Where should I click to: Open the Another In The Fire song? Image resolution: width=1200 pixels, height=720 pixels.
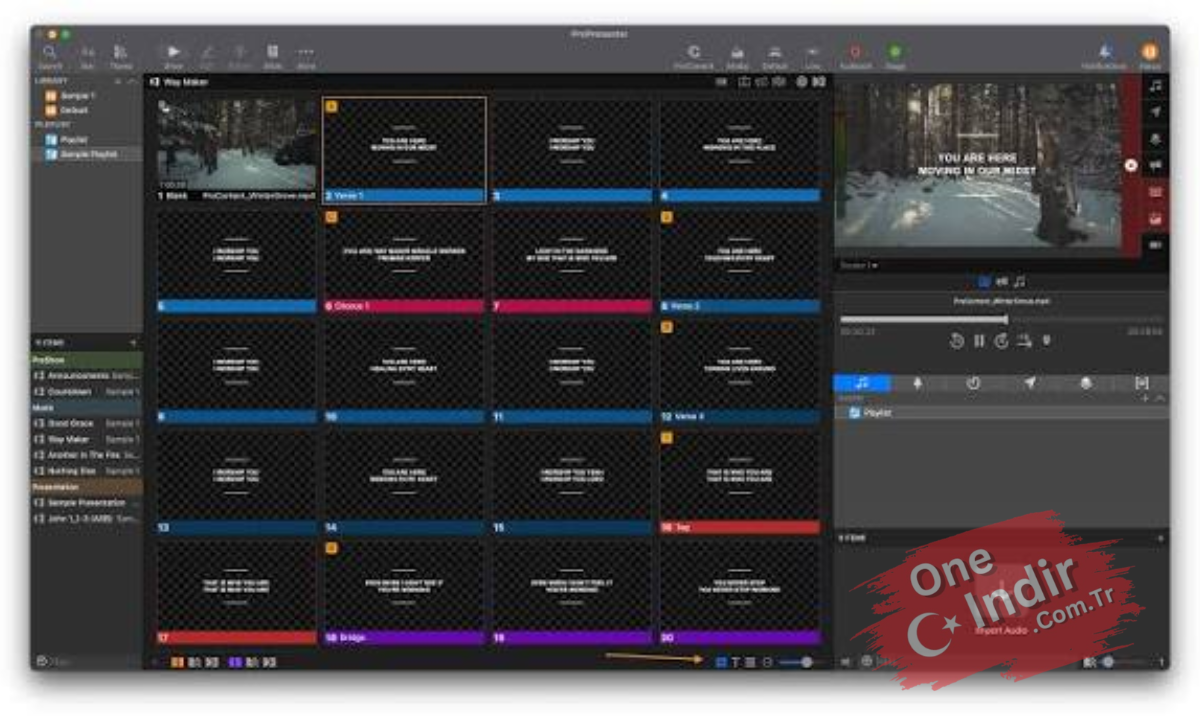[x=86, y=455]
